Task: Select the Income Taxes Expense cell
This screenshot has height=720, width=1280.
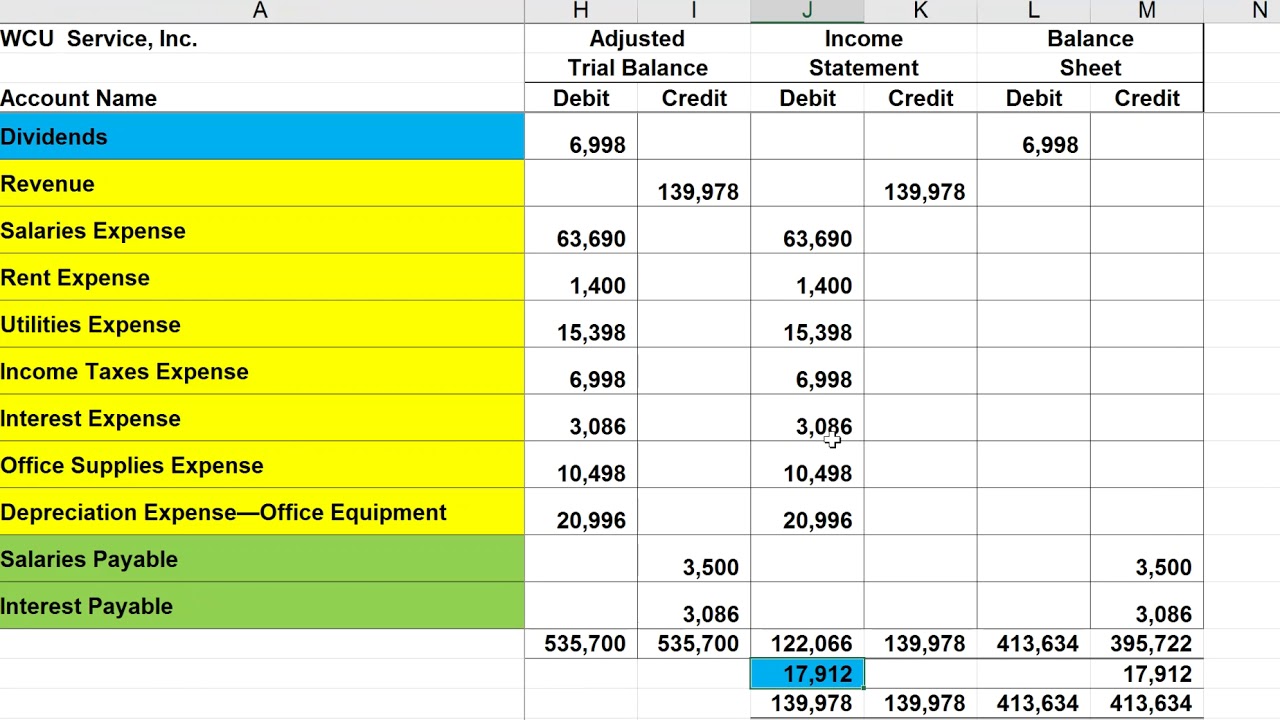Action: pyautogui.click(x=261, y=372)
